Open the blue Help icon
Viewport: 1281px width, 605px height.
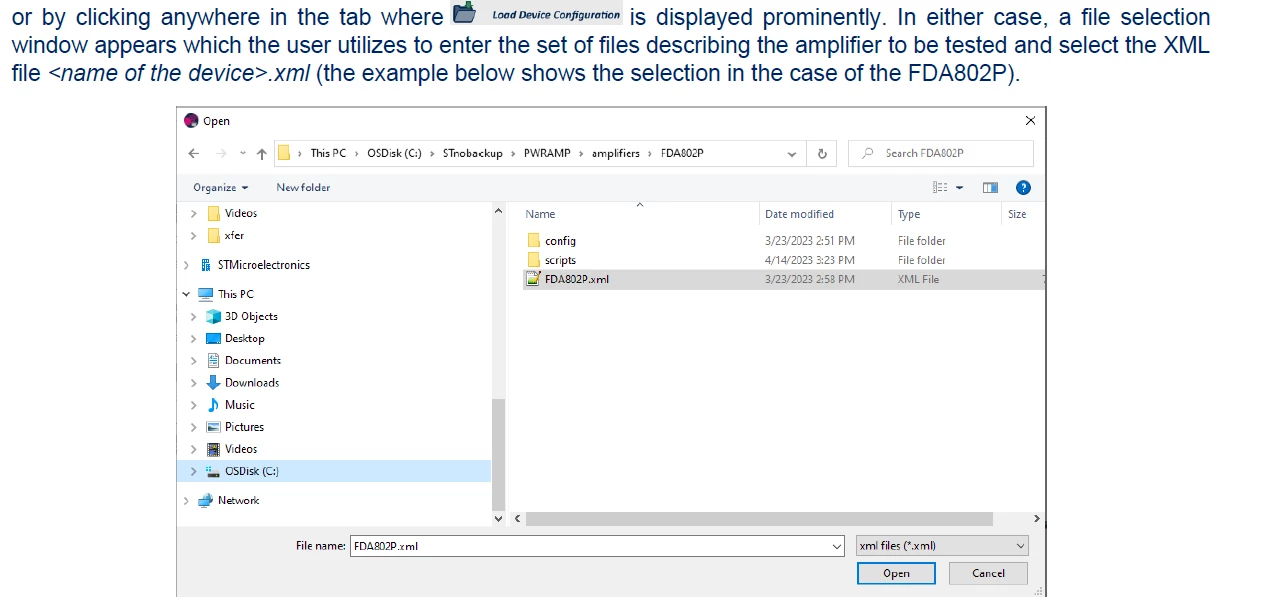[1022, 187]
